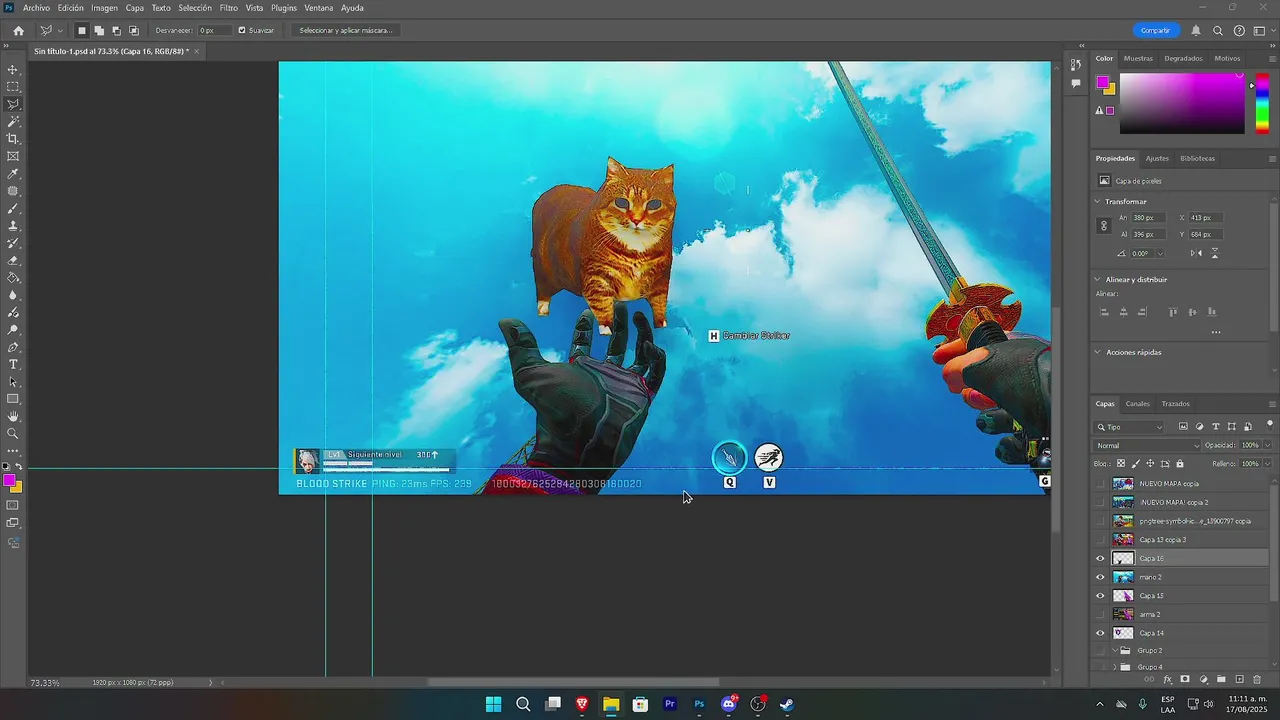This screenshot has width=1280, height=720.
Task: Expand the Grupo 4 folder
Action: point(1115,667)
